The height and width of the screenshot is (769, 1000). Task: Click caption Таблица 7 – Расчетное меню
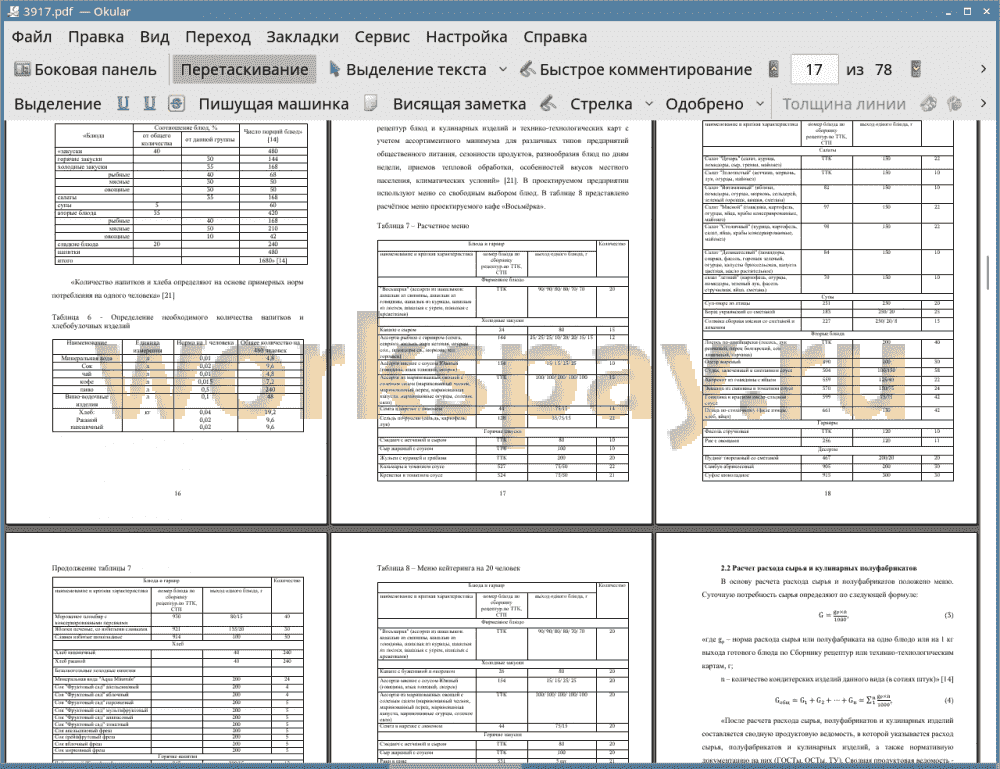423,226
